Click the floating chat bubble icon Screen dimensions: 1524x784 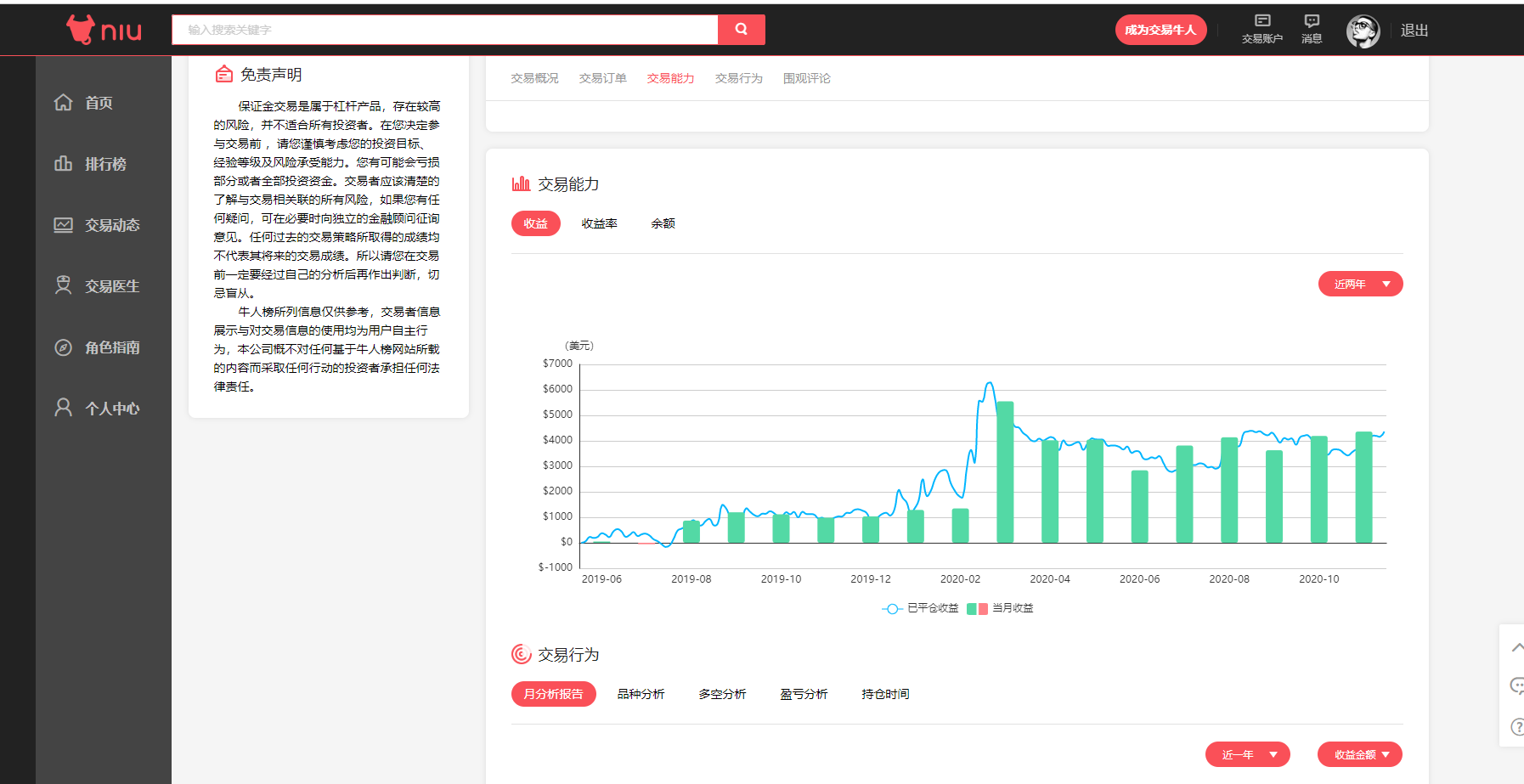[x=1517, y=685]
